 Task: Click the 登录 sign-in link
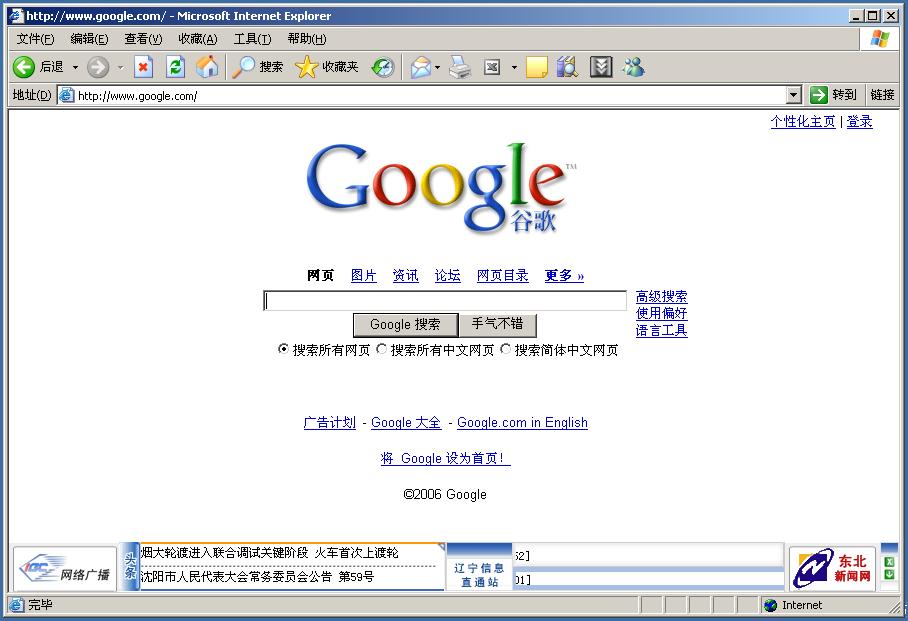(x=859, y=122)
